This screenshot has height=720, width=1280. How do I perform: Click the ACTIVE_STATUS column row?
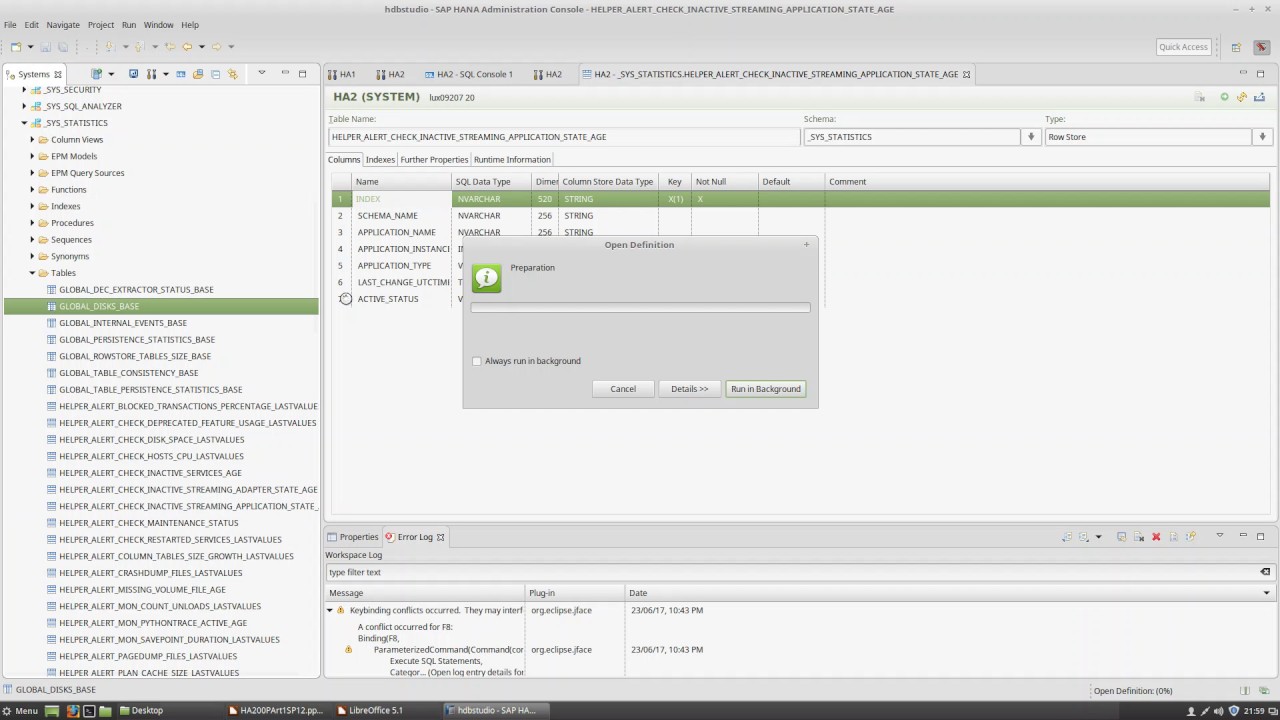[800, 299]
